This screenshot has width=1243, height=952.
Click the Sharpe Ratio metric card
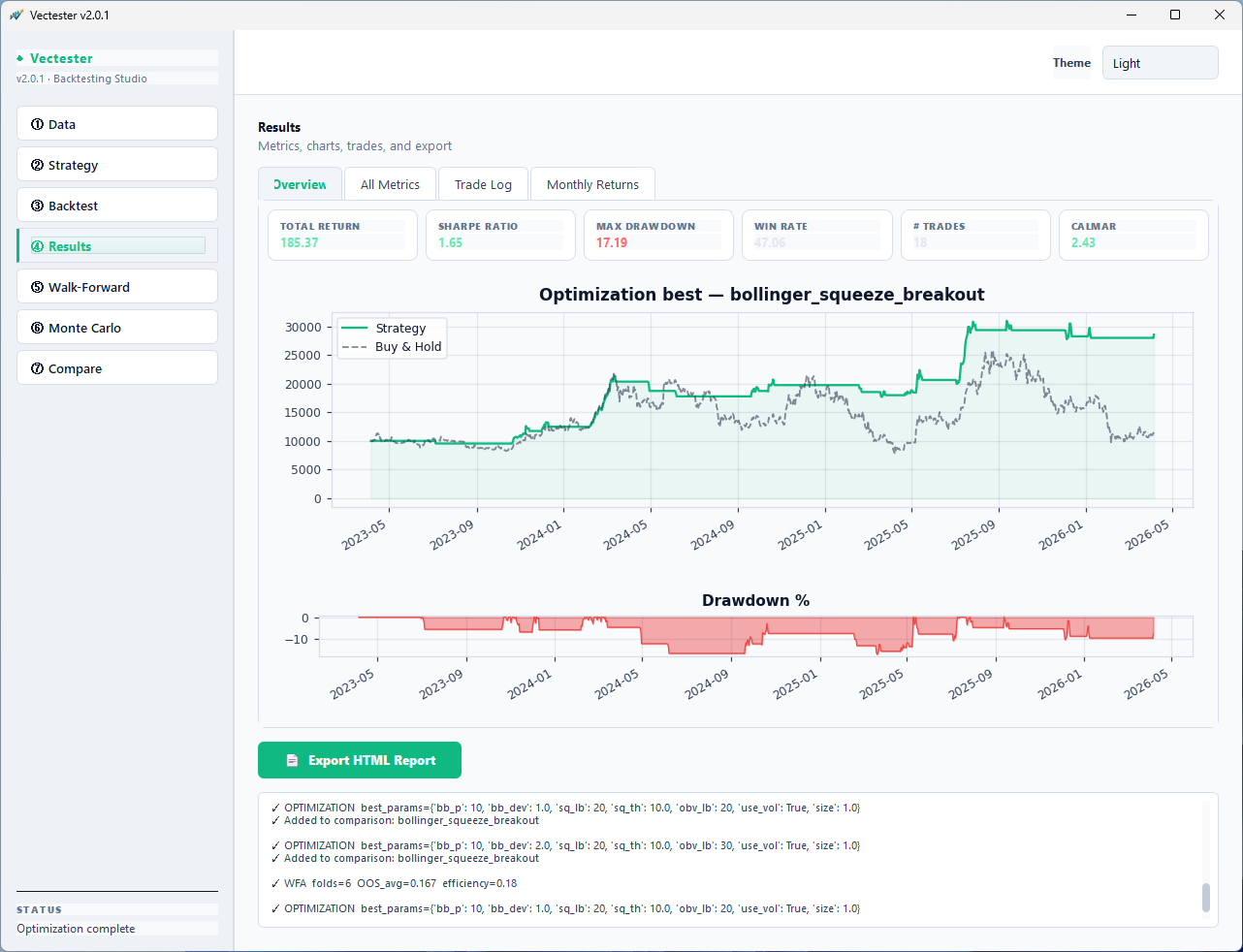point(500,235)
